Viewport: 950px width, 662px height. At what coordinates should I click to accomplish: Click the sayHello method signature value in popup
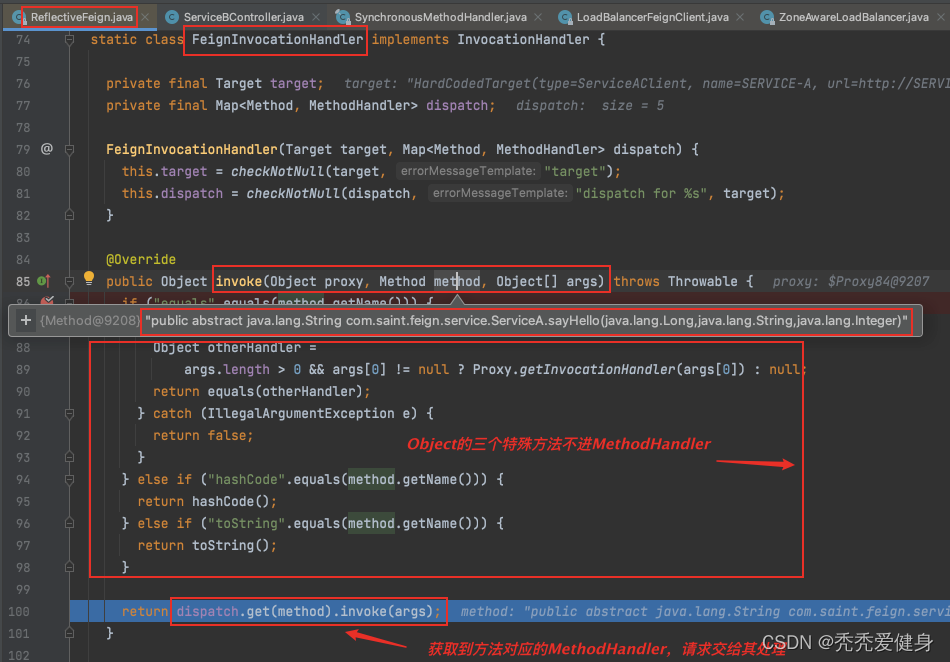(x=526, y=320)
